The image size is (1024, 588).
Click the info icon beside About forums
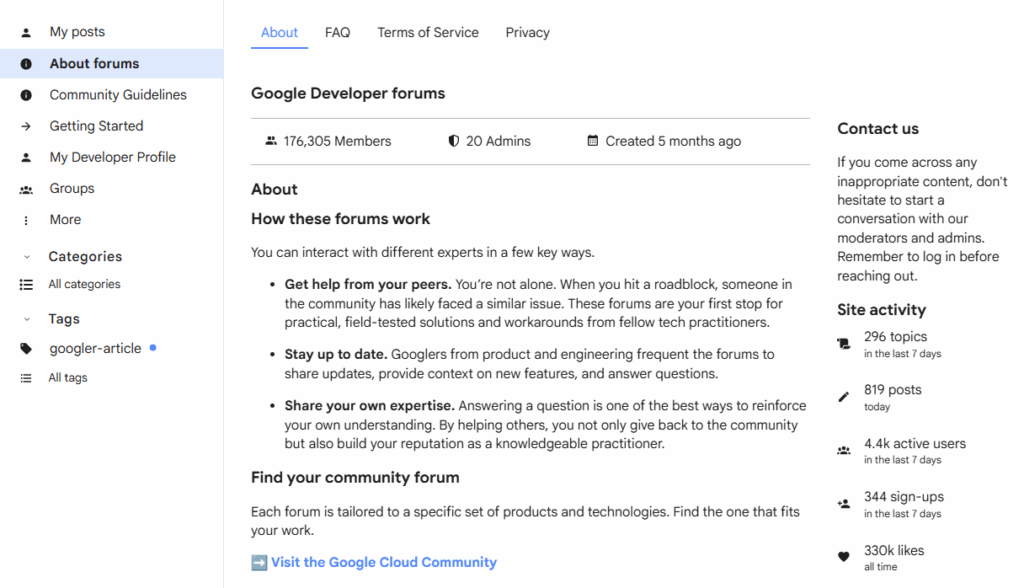(x=26, y=64)
